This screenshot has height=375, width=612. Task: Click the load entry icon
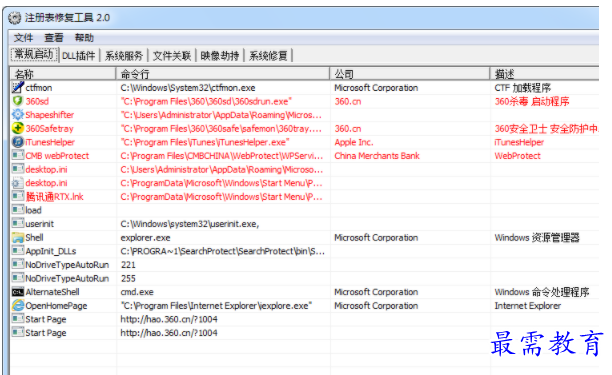[18, 210]
